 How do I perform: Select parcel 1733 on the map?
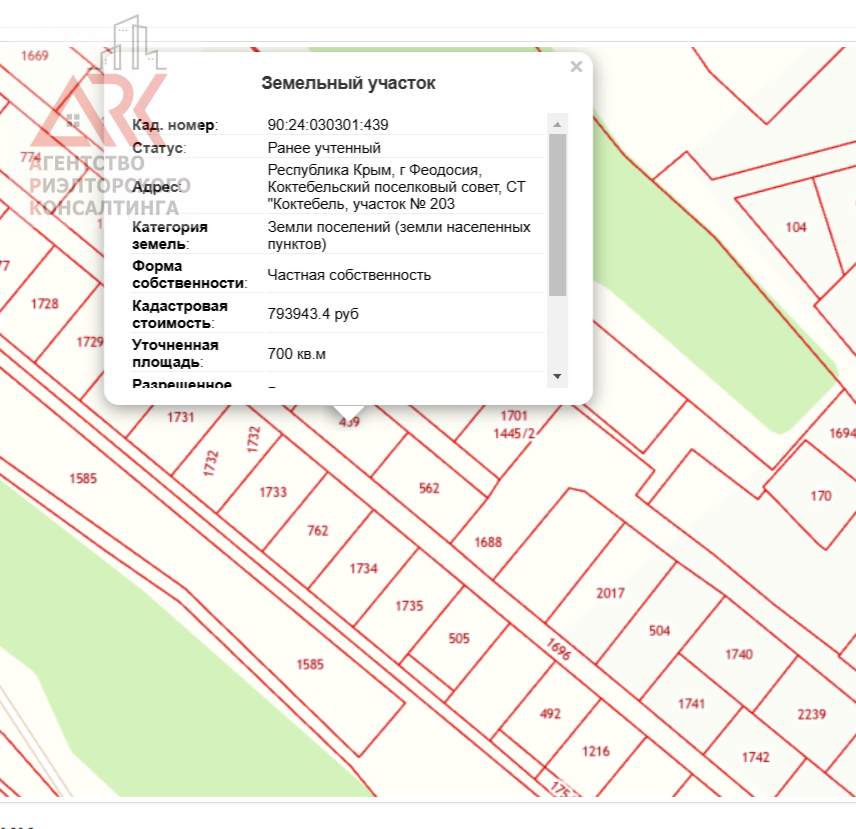[x=273, y=492]
